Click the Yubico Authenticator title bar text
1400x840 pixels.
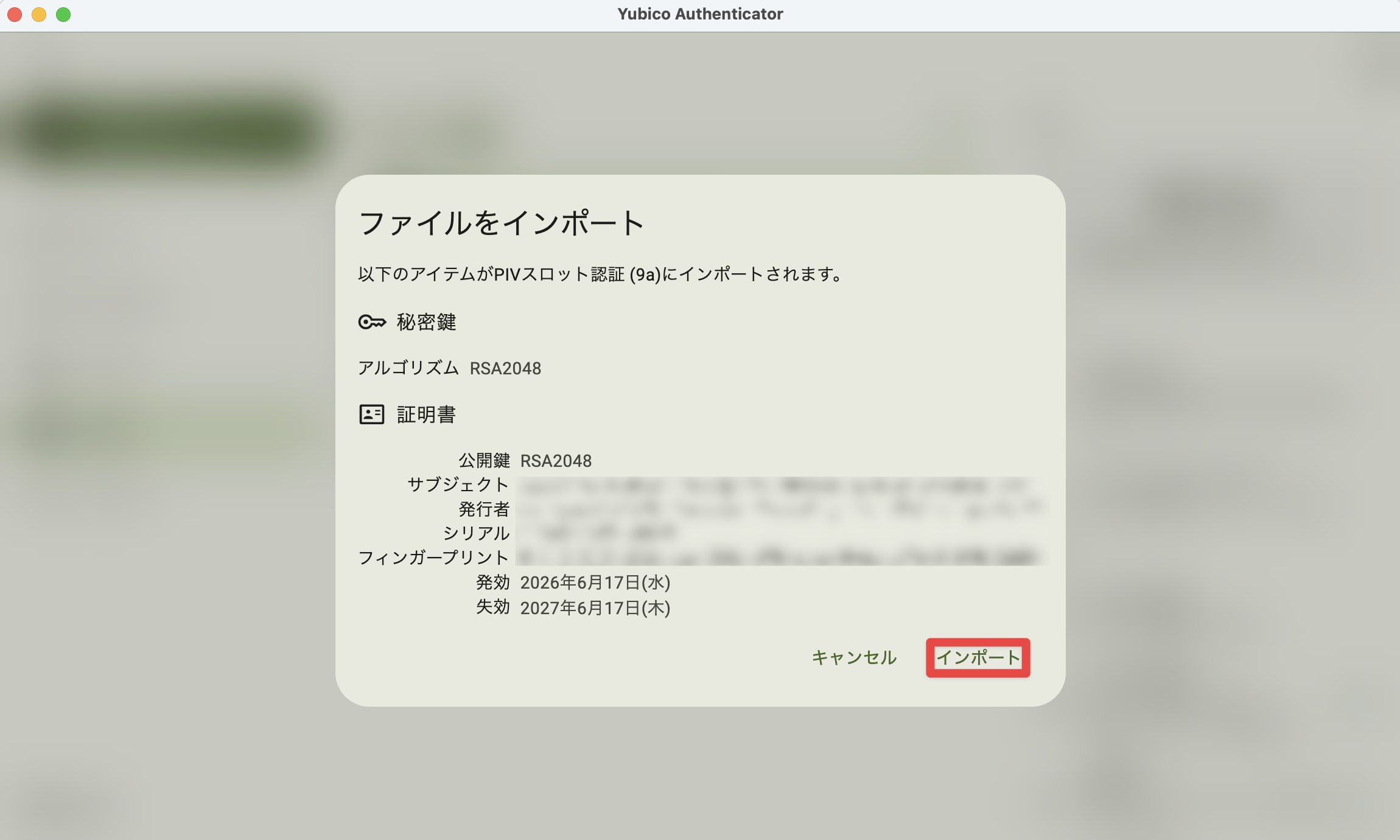pyautogui.click(x=700, y=14)
